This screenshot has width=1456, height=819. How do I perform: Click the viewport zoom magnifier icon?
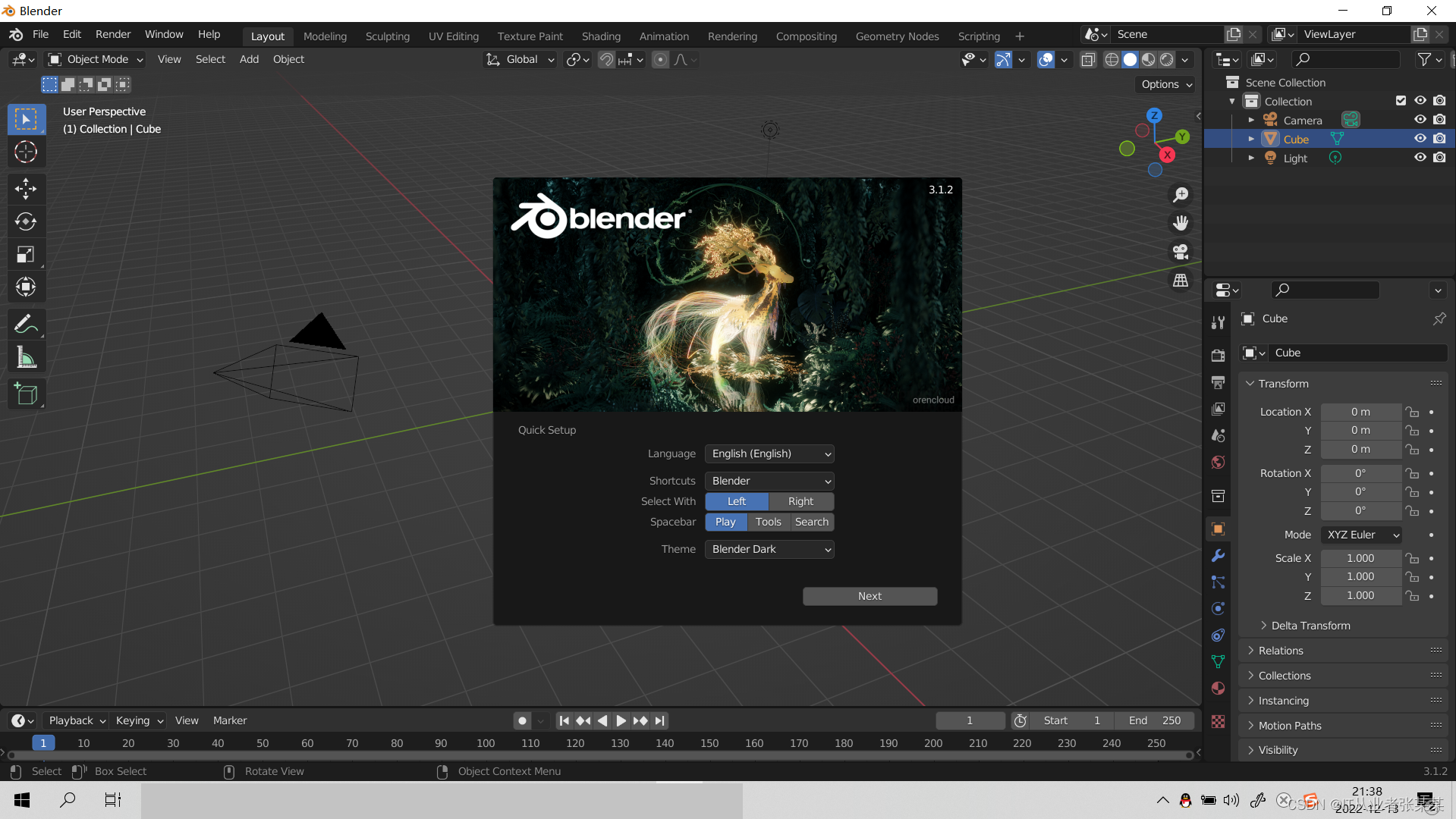(x=1181, y=195)
